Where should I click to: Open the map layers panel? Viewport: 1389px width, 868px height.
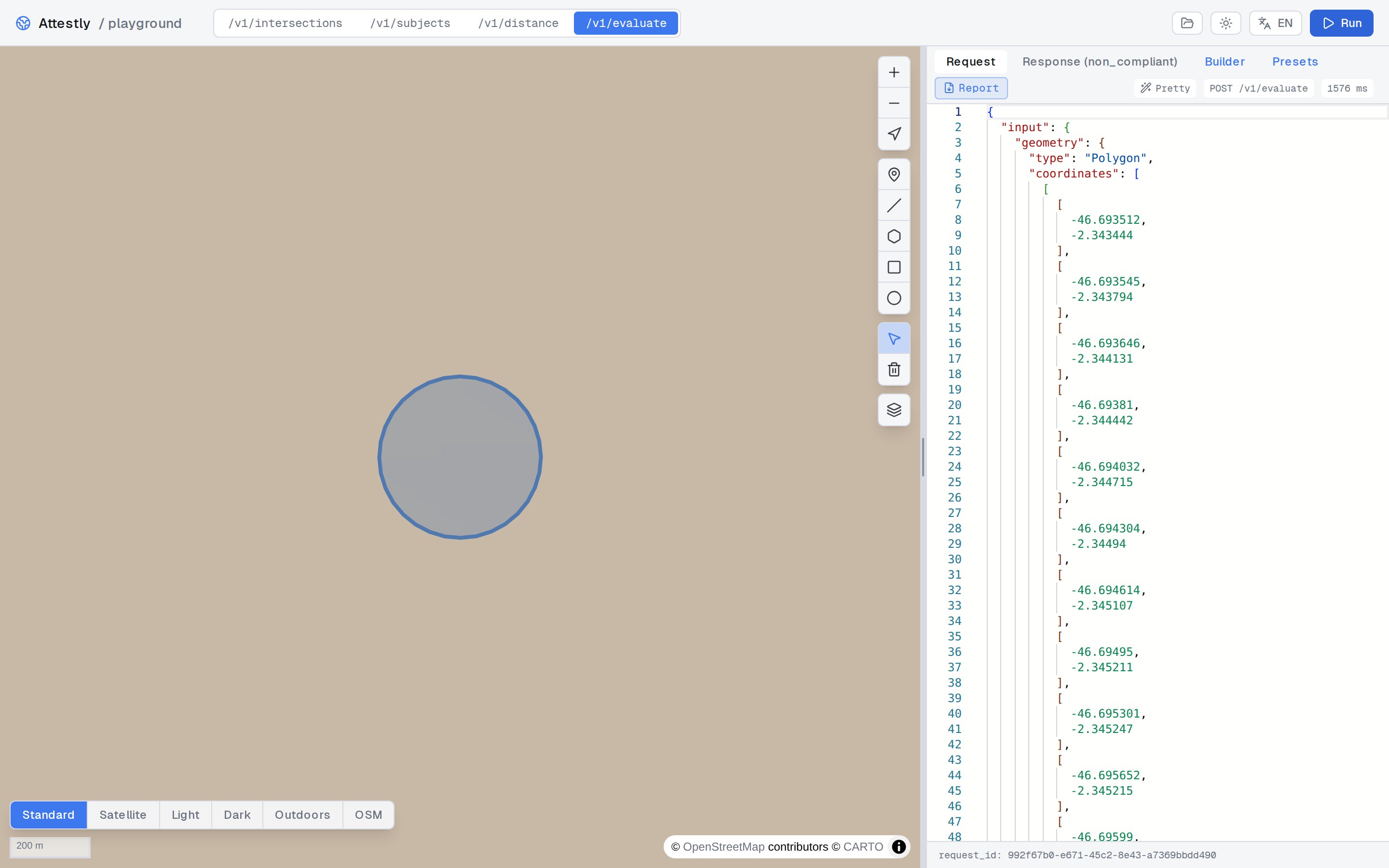pos(894,410)
